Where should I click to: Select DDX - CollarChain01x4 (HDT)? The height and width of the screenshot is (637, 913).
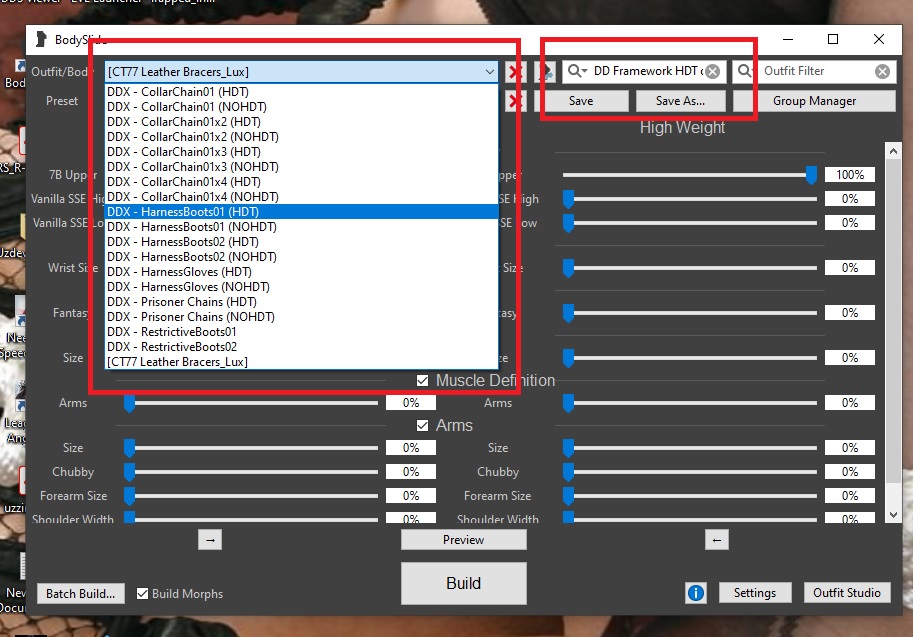click(x=302, y=182)
